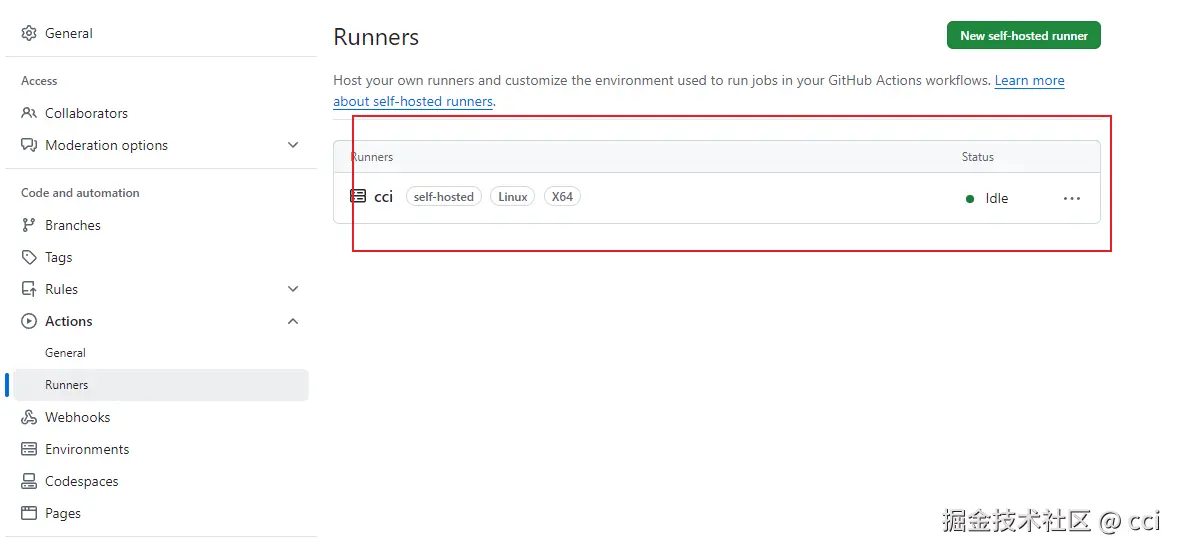
Task: Click New self-hosted runner button
Action: point(1023,35)
